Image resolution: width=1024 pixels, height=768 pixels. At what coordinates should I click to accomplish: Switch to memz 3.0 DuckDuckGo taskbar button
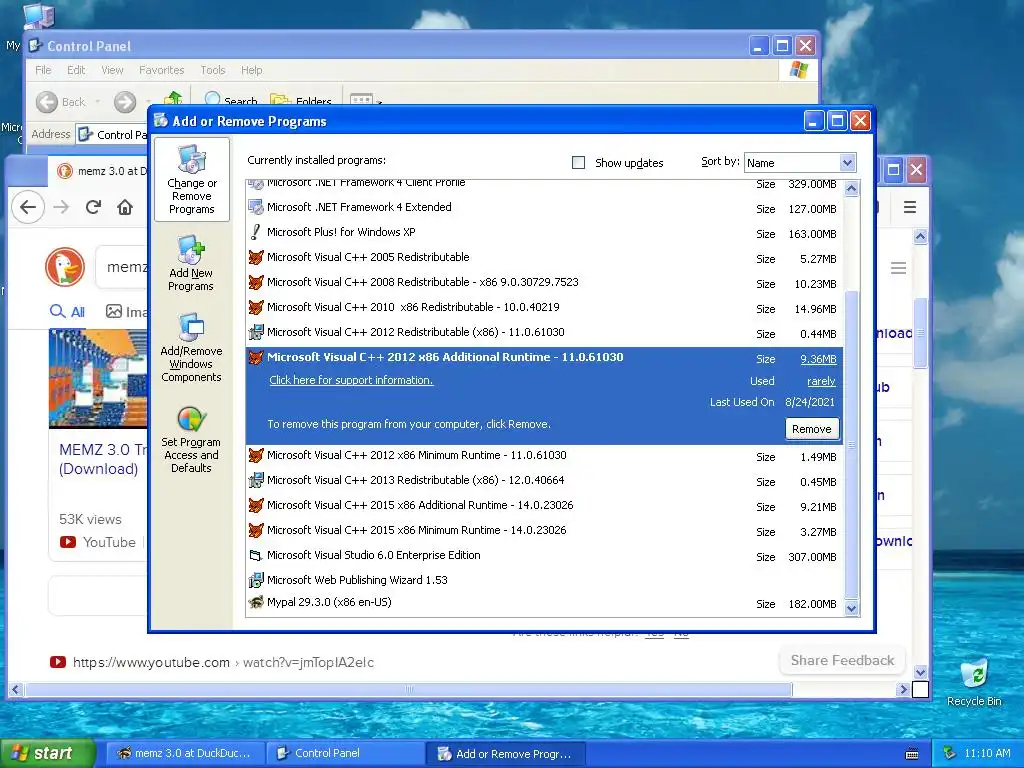tap(184, 753)
